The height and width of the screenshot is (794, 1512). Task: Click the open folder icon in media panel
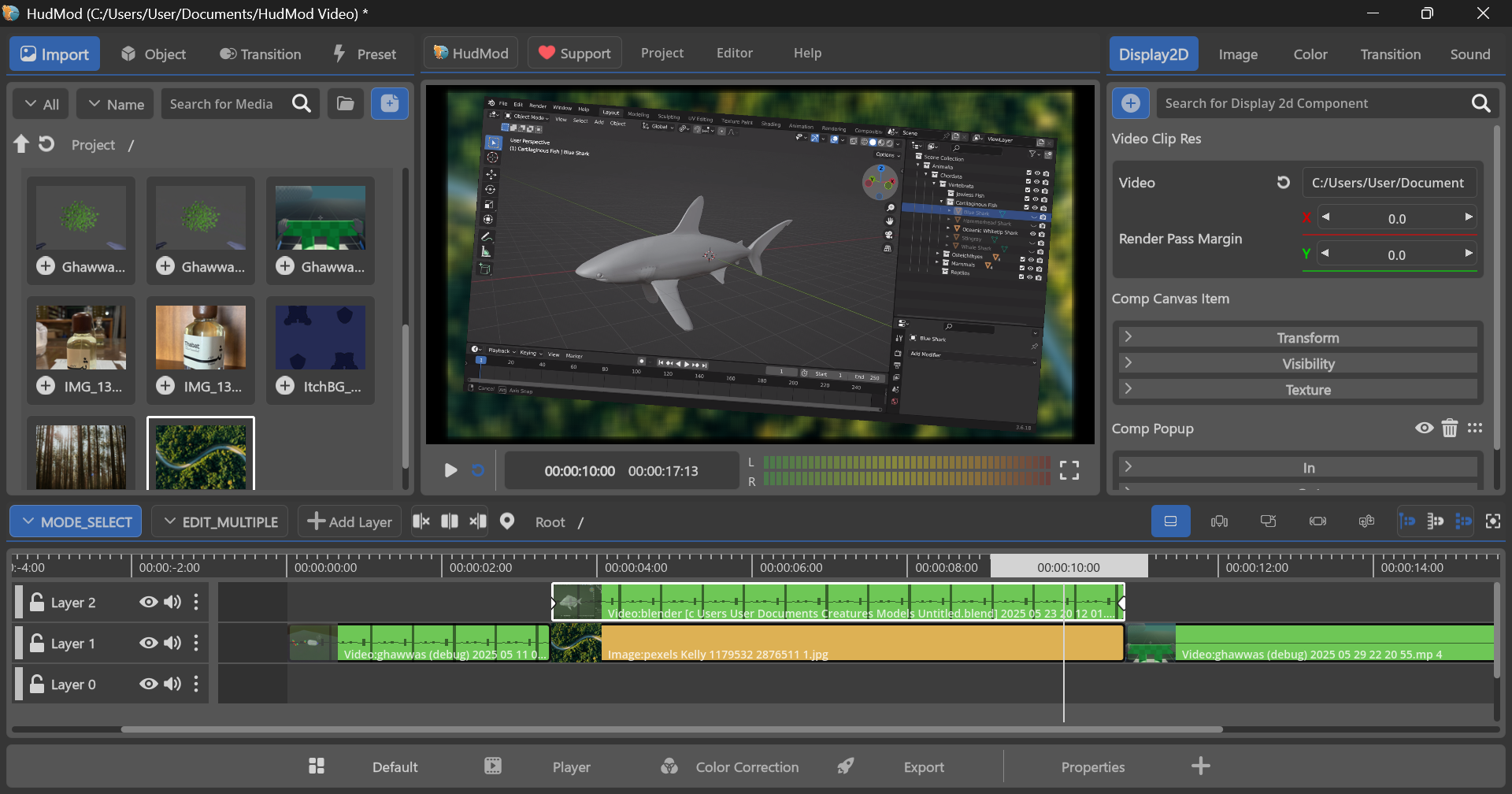tap(345, 103)
